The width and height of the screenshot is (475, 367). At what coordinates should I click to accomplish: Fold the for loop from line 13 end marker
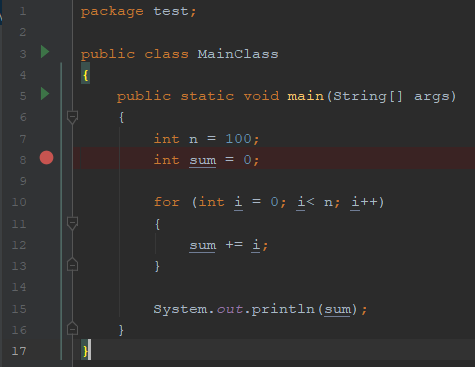(72, 264)
